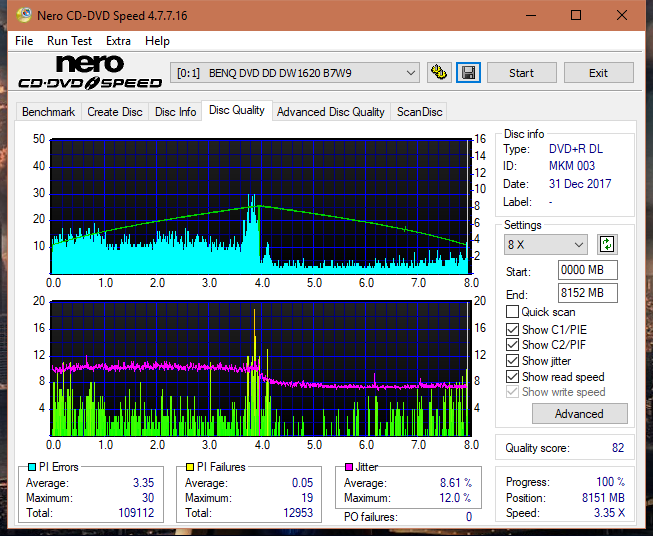Viewport: 653px width, 536px height.
Task: Switch to the Create Disc tab
Action: click(x=115, y=112)
